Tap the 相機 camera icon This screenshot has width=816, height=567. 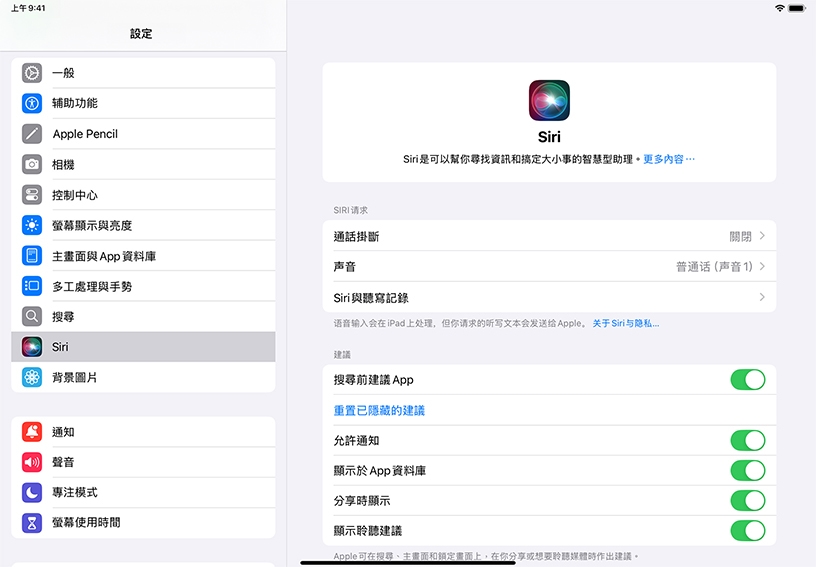pos(32,164)
